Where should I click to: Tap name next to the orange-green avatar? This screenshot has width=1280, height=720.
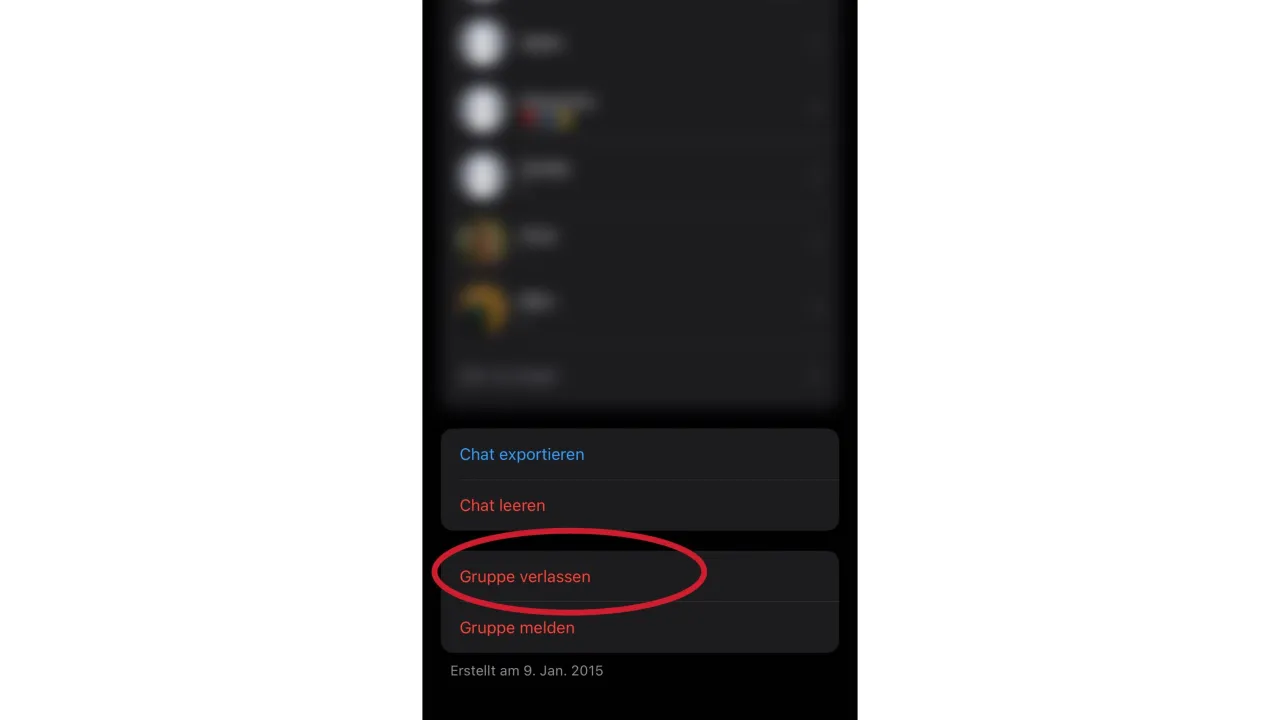pyautogui.click(x=538, y=236)
